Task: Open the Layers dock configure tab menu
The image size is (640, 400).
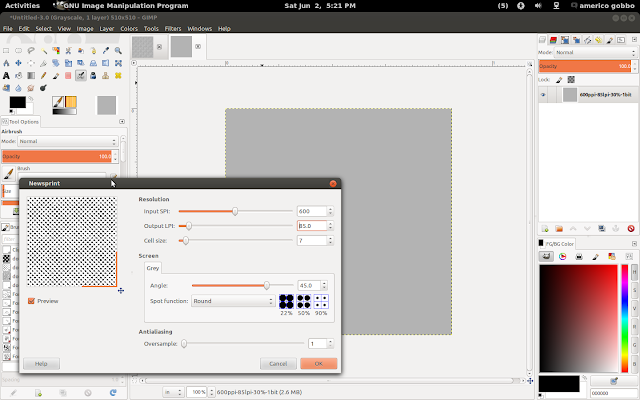Action: coord(634,40)
